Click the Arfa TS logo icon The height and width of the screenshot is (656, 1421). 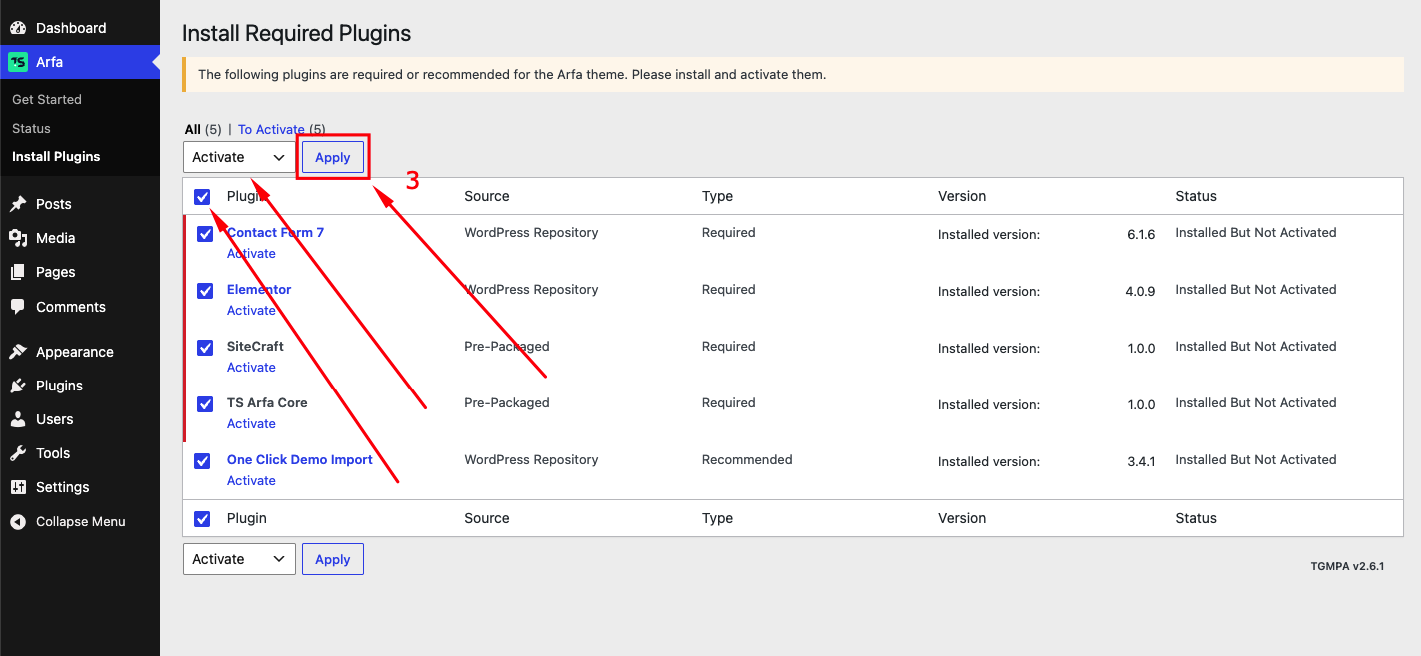[18, 62]
